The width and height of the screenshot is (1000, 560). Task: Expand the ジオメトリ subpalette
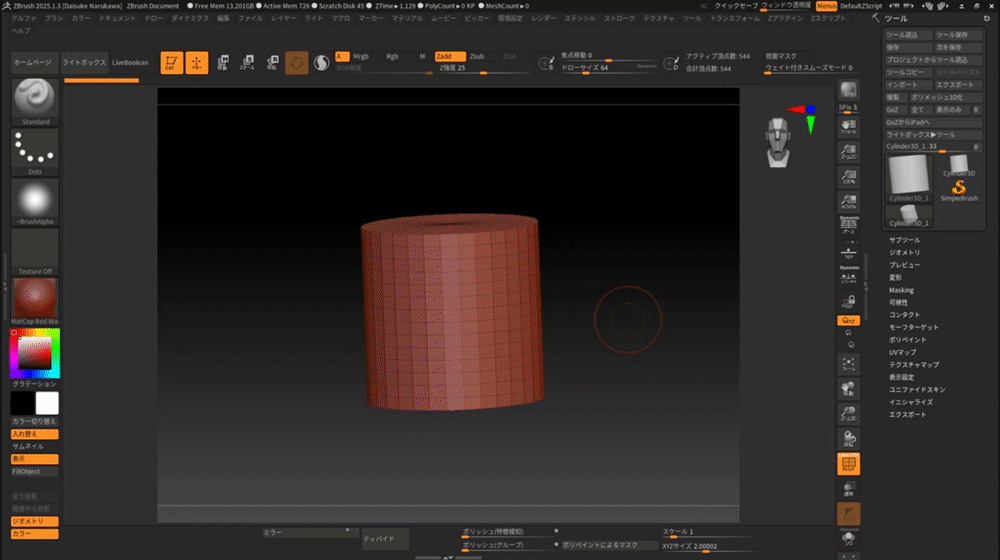point(905,253)
